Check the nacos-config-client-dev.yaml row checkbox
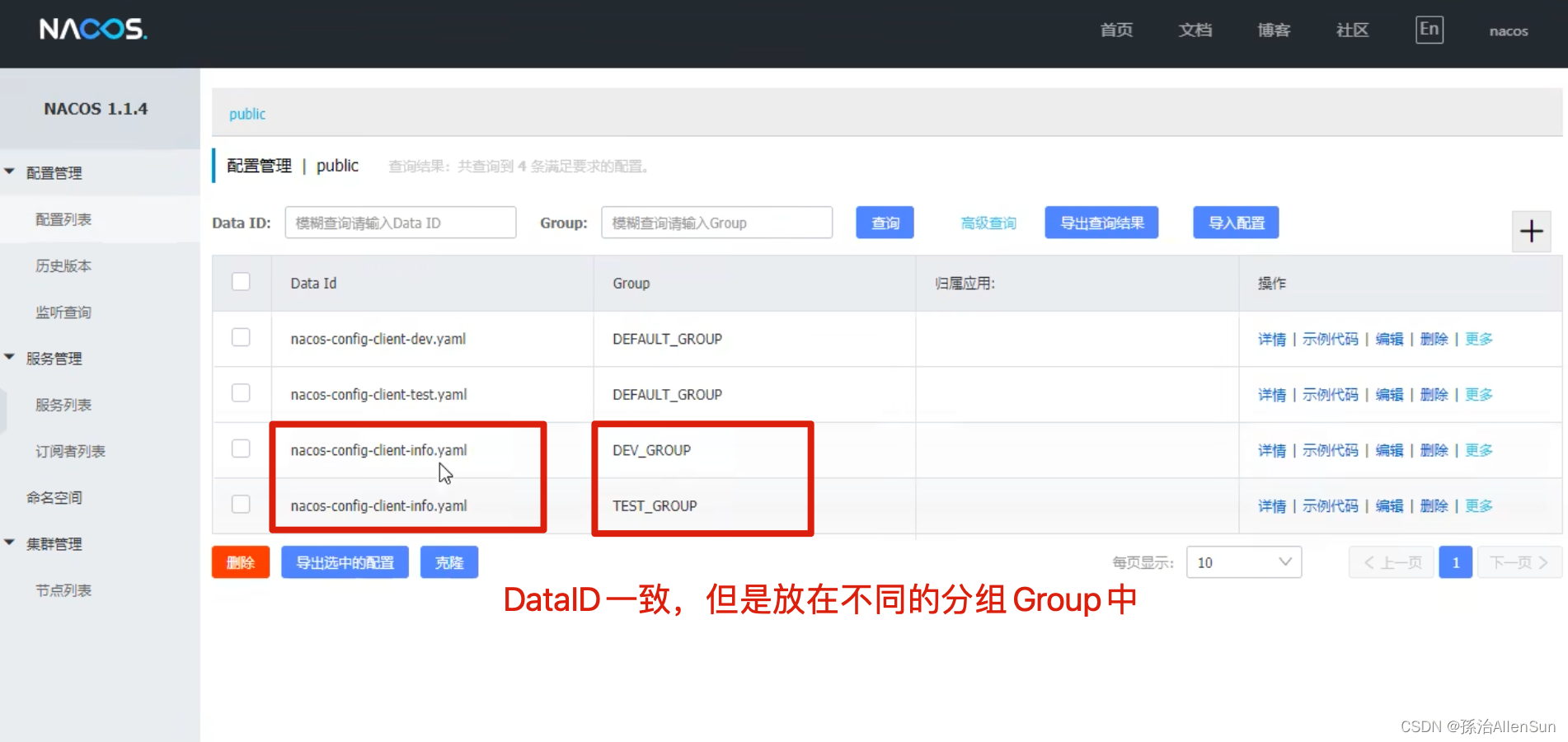The image size is (1568, 742). point(241,337)
